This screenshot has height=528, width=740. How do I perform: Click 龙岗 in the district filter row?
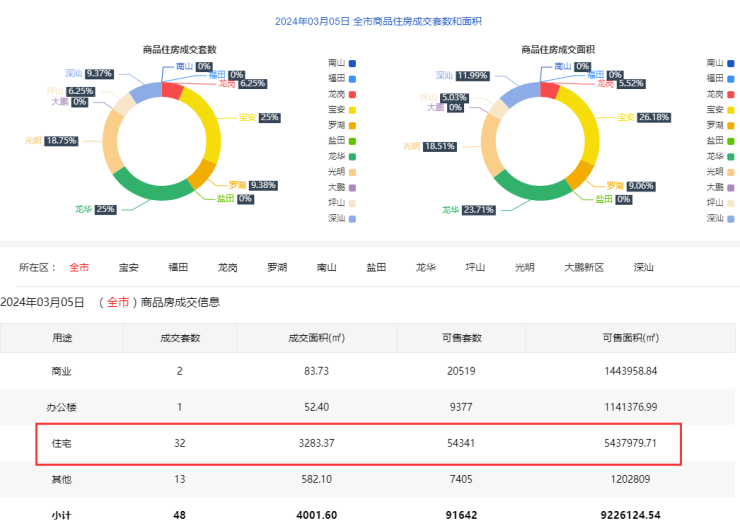click(x=228, y=267)
